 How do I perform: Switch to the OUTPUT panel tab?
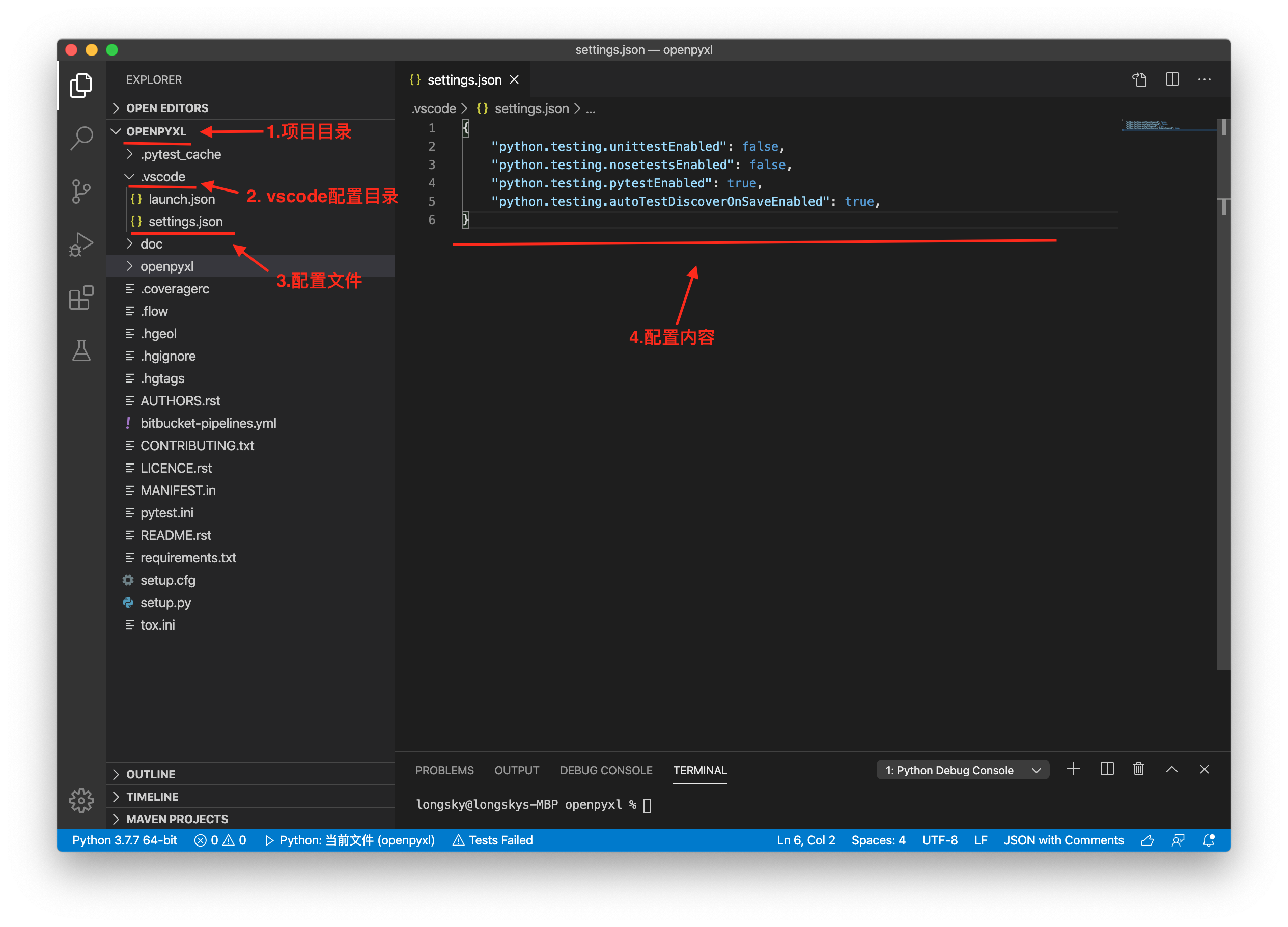[x=516, y=770]
